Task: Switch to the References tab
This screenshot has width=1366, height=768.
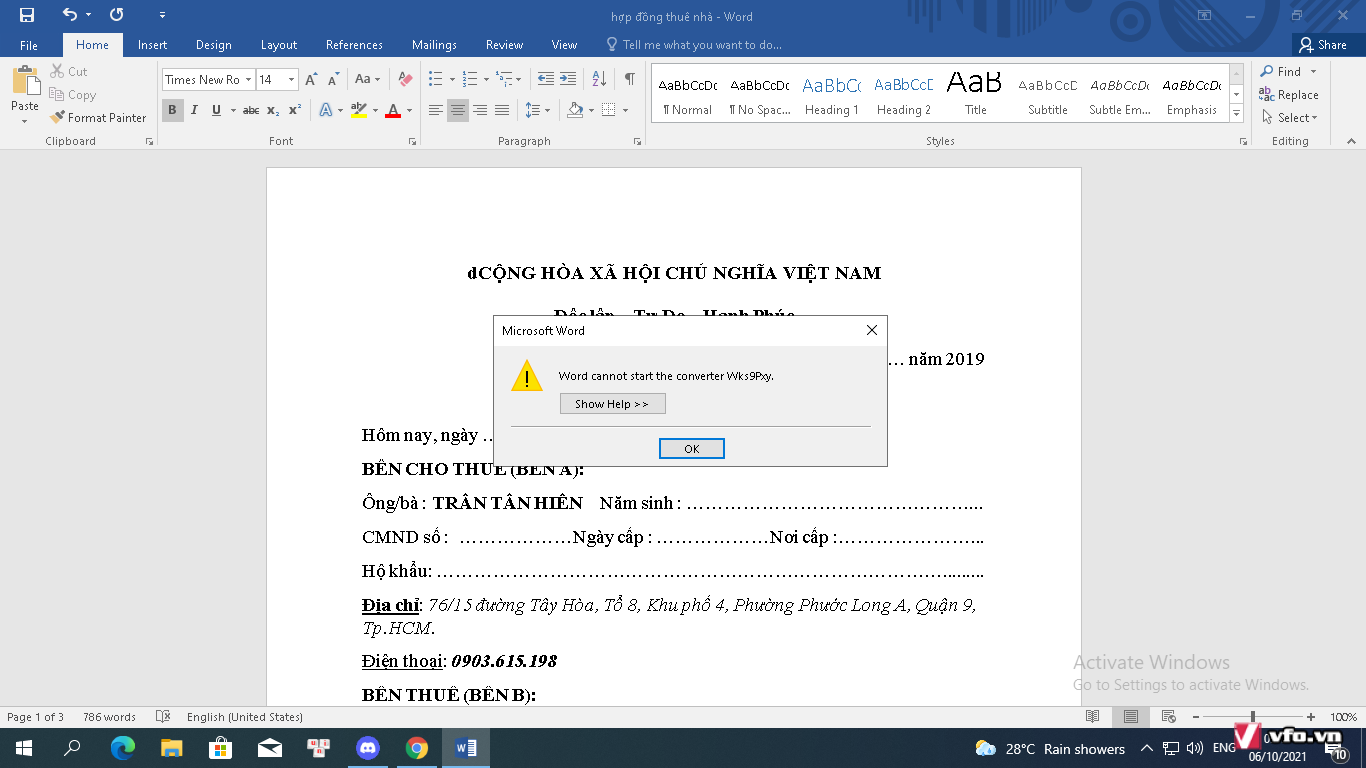Action: coord(354,45)
